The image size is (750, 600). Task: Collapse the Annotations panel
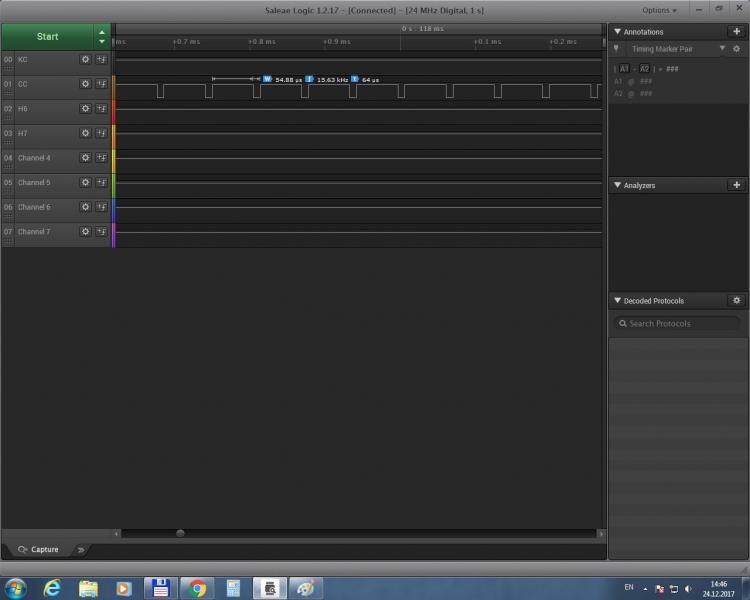[617, 32]
